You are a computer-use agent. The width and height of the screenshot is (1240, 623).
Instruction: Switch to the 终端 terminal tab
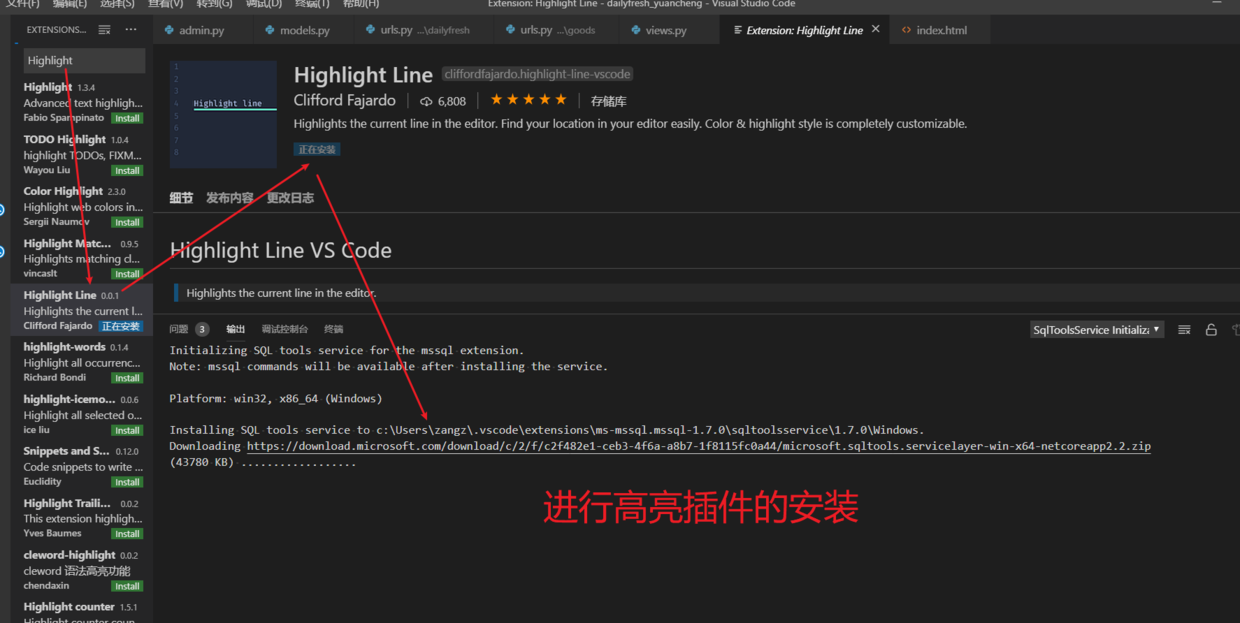tap(334, 329)
